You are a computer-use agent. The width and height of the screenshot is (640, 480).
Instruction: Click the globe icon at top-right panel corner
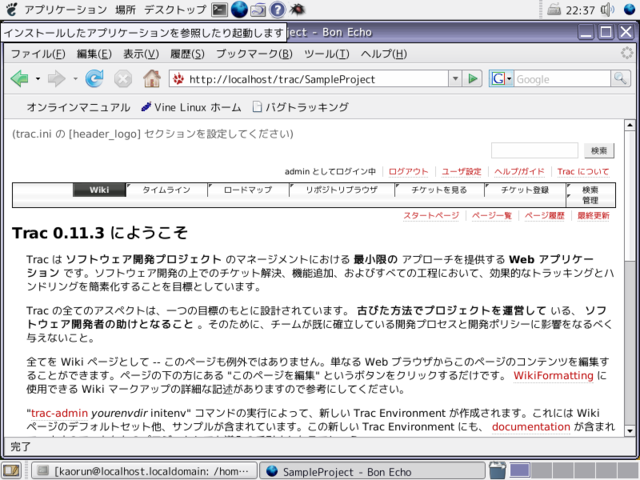coord(630,9)
